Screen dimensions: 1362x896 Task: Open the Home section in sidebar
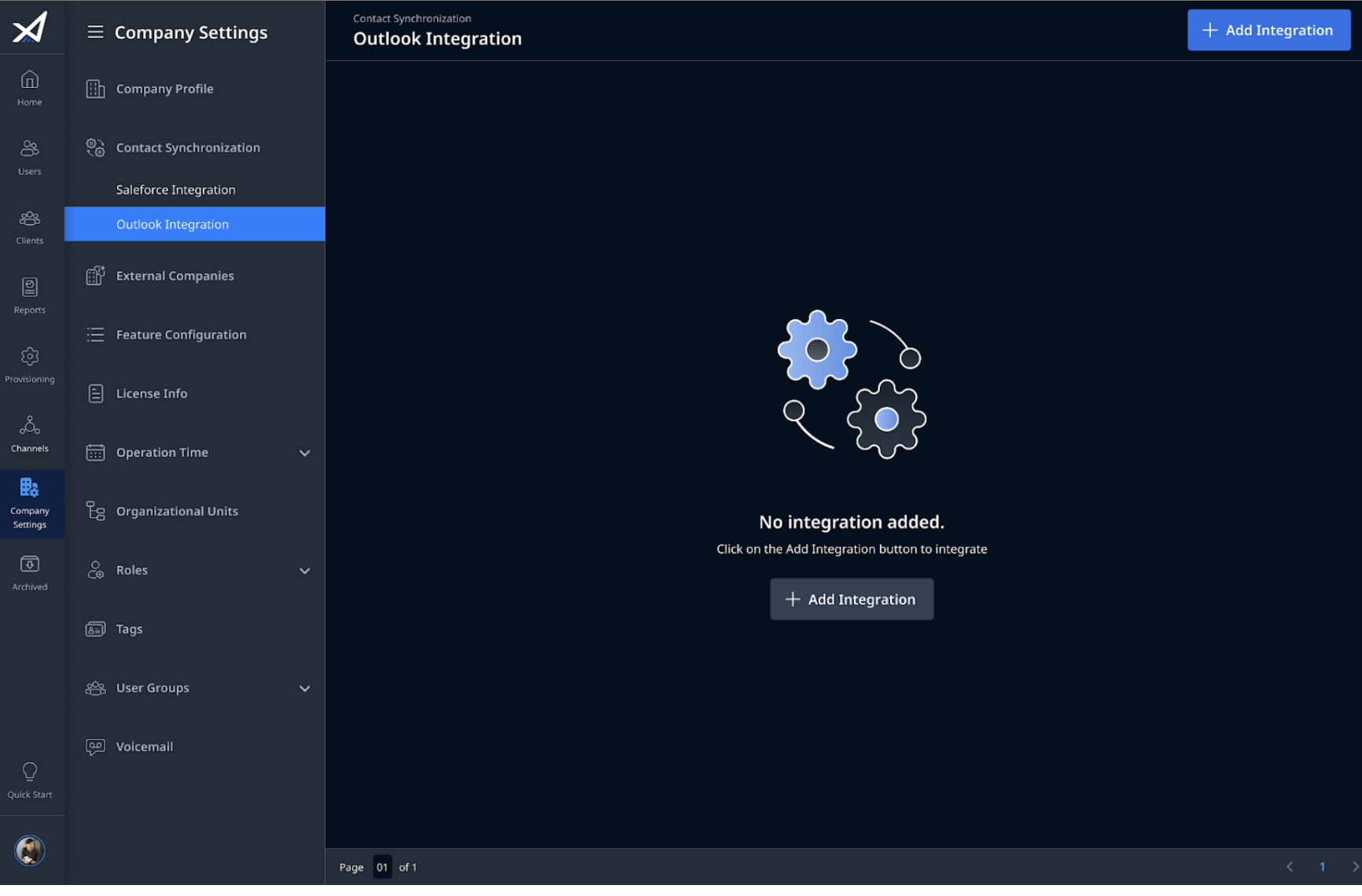(30, 88)
